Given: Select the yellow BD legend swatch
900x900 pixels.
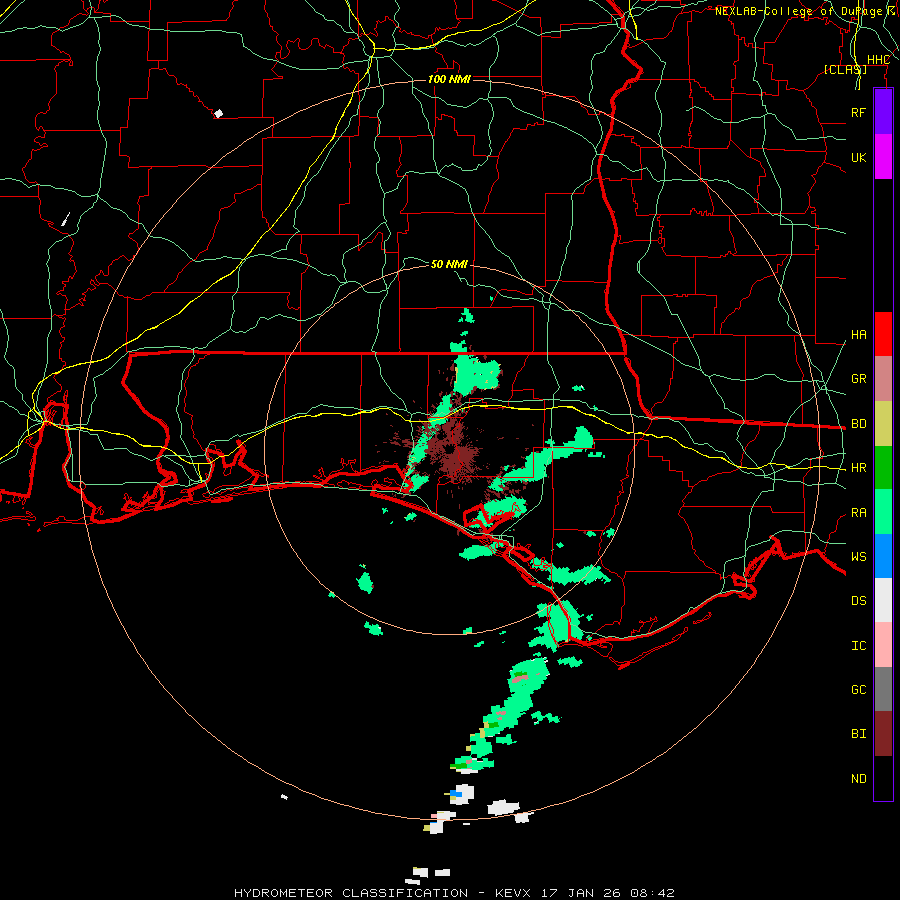Looking at the screenshot, I should [x=883, y=424].
